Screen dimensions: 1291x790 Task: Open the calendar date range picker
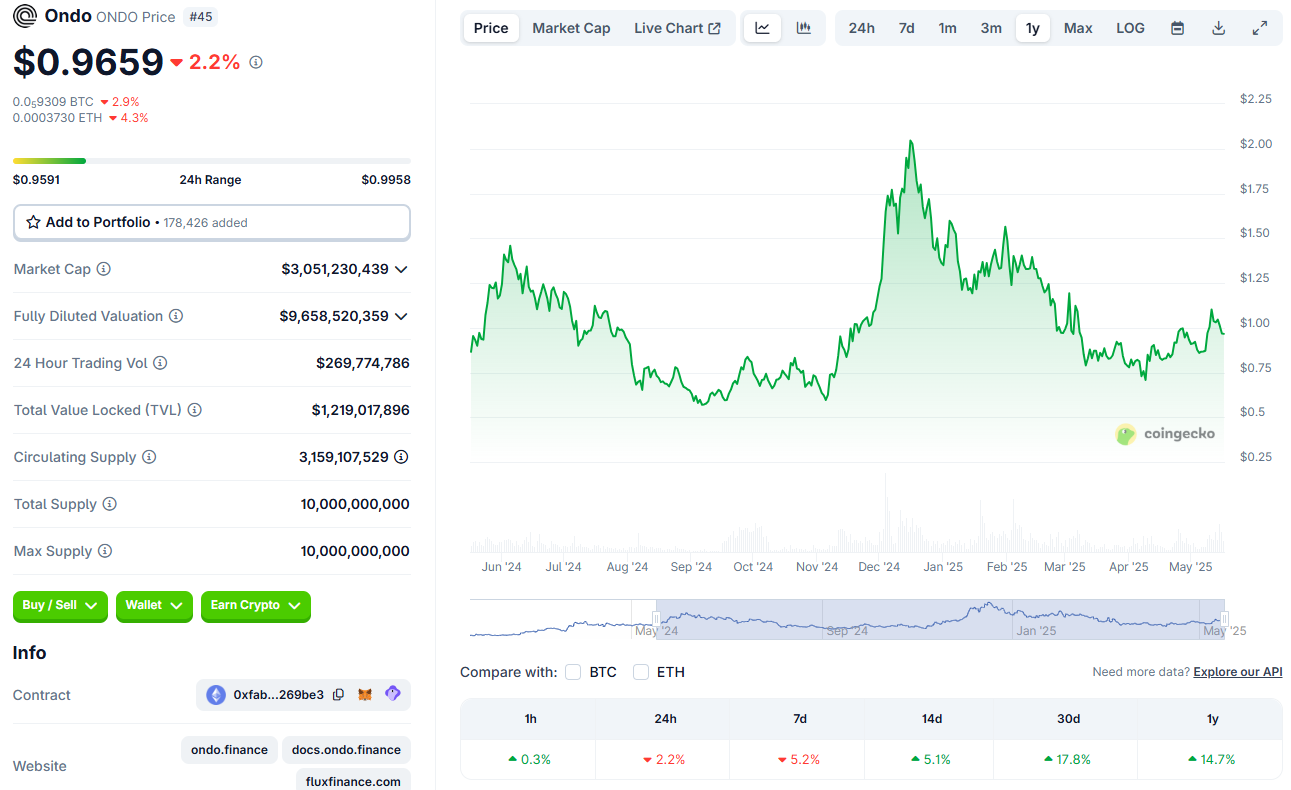1177,28
